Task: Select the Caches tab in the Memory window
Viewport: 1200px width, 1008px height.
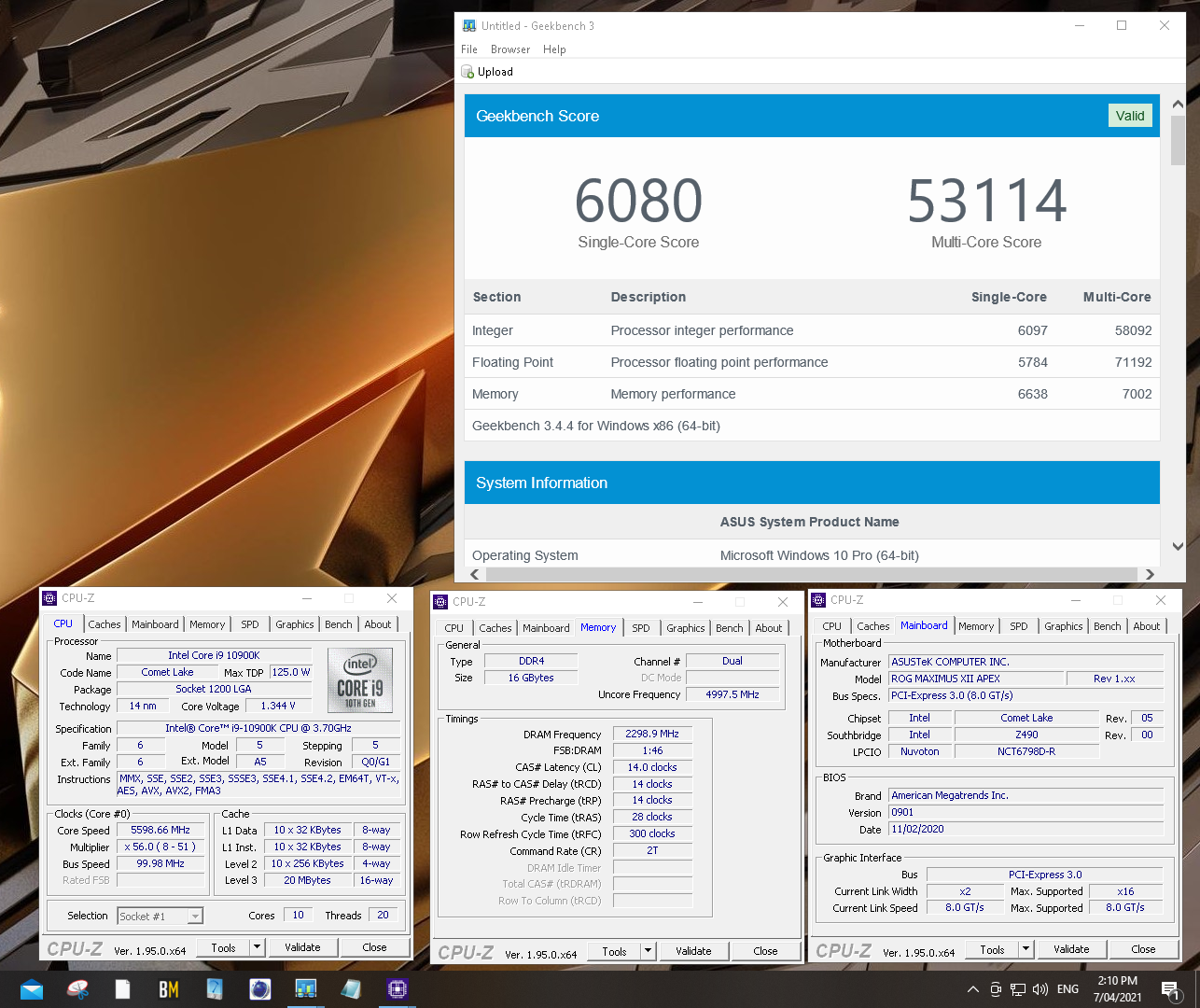Action: (x=495, y=628)
